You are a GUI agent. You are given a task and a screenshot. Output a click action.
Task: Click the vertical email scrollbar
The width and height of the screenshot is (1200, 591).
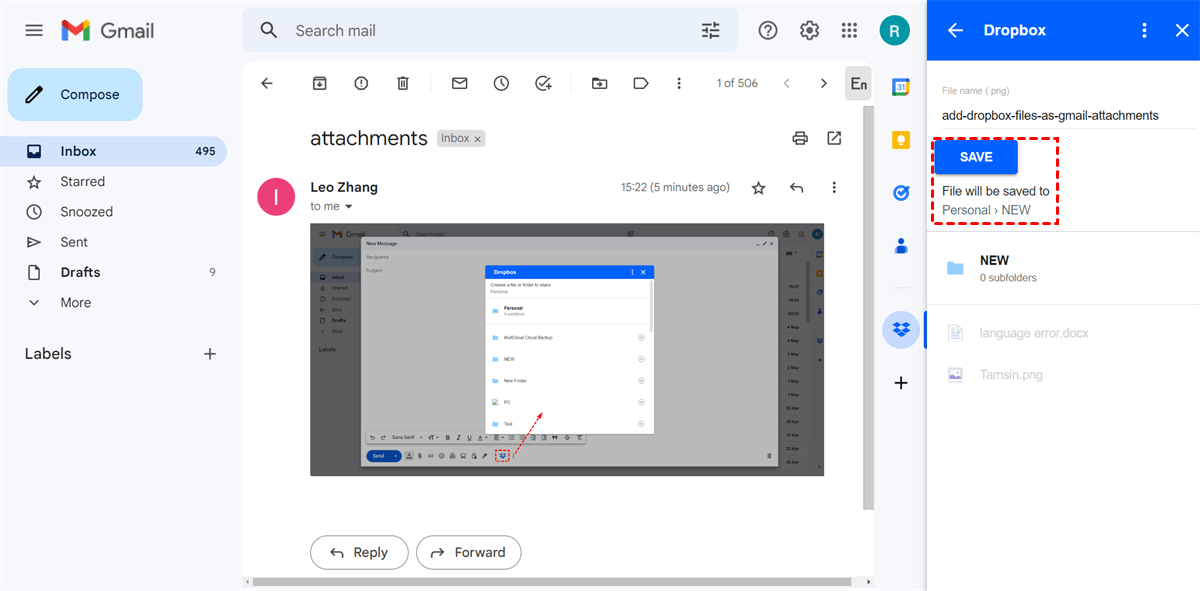pos(868,310)
